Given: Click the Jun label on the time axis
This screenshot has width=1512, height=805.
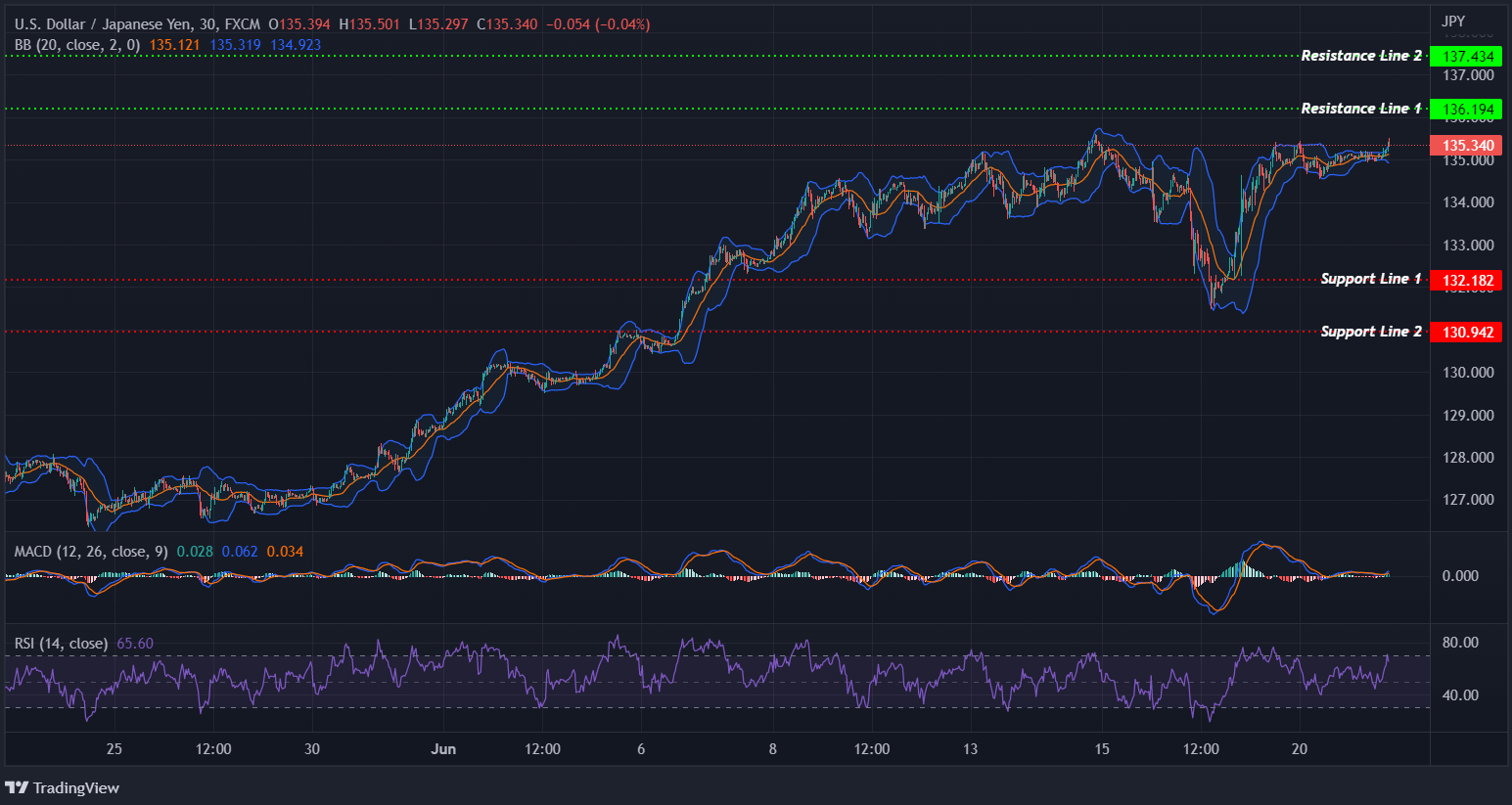Looking at the screenshot, I should click(x=444, y=748).
